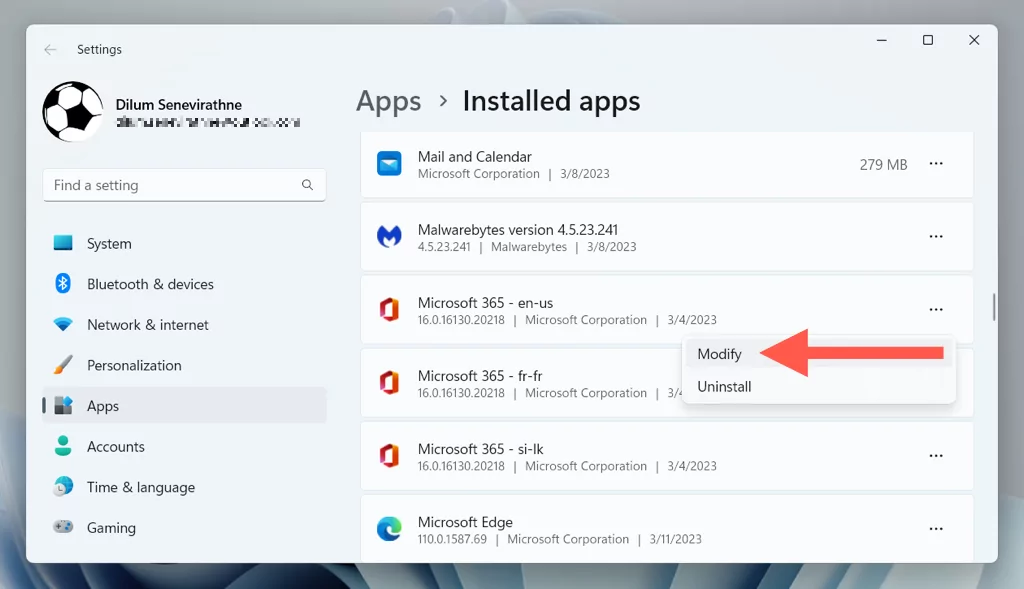Open Gaming settings in sidebar
The height and width of the screenshot is (589, 1024).
pyautogui.click(x=111, y=528)
